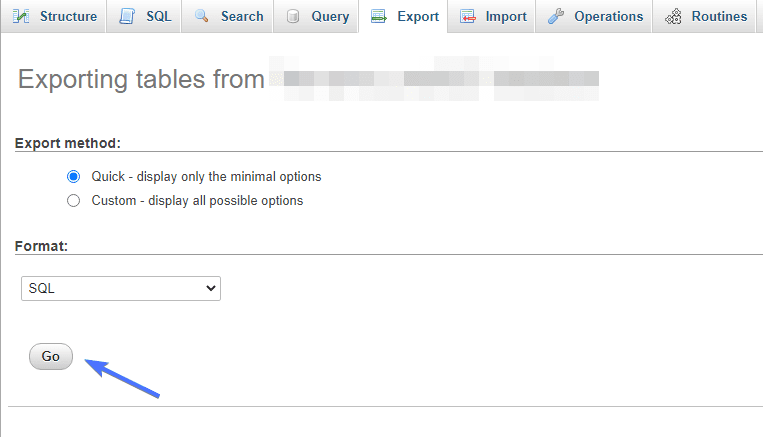Image resolution: width=763 pixels, height=437 pixels.
Task: Open the Operations tab
Action: click(594, 17)
